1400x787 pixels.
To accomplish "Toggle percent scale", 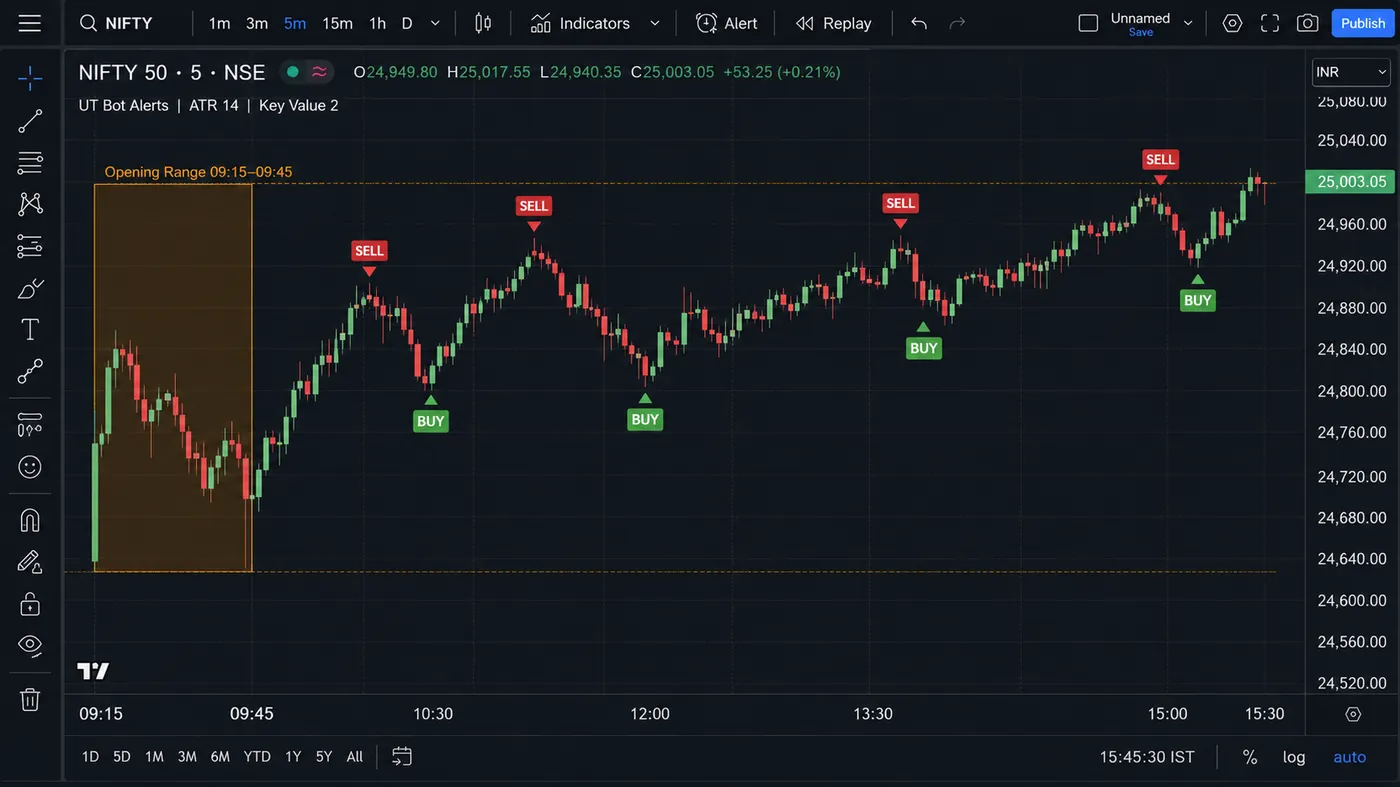I will coord(1250,757).
